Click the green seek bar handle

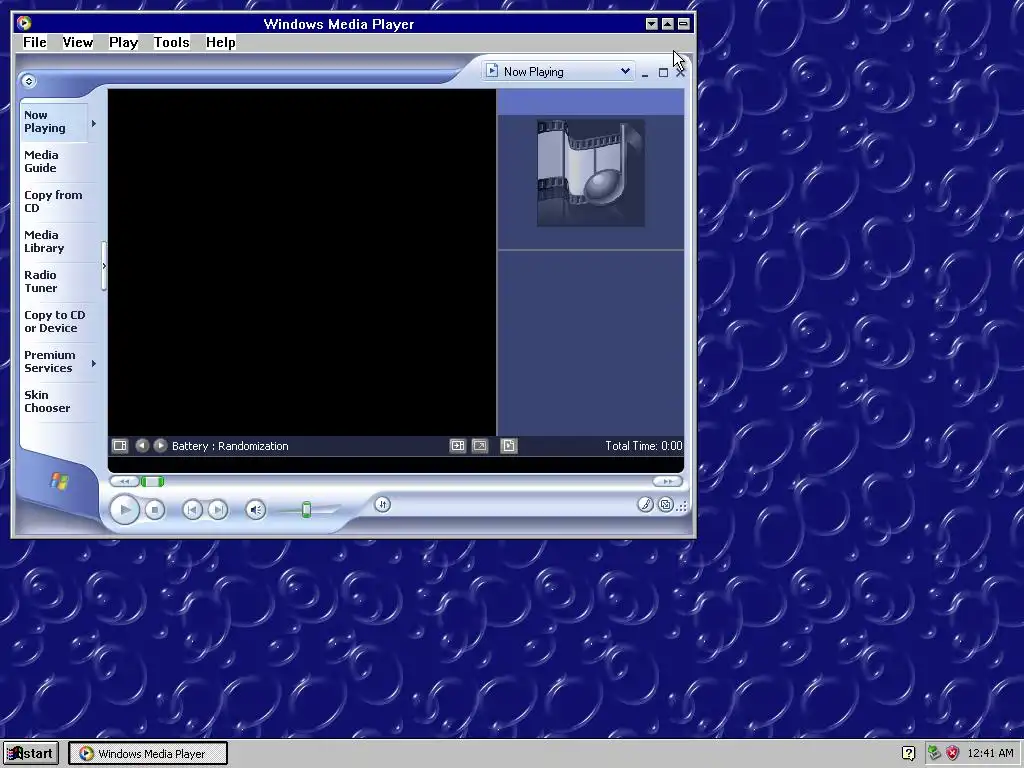152,481
